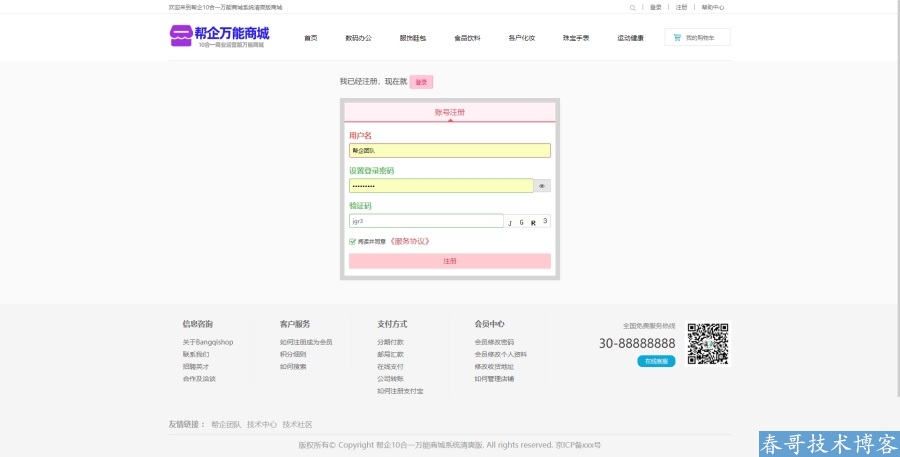This screenshot has width=900, height=457.
Task: Focus the 设置登录密码 password field
Action: coord(441,185)
